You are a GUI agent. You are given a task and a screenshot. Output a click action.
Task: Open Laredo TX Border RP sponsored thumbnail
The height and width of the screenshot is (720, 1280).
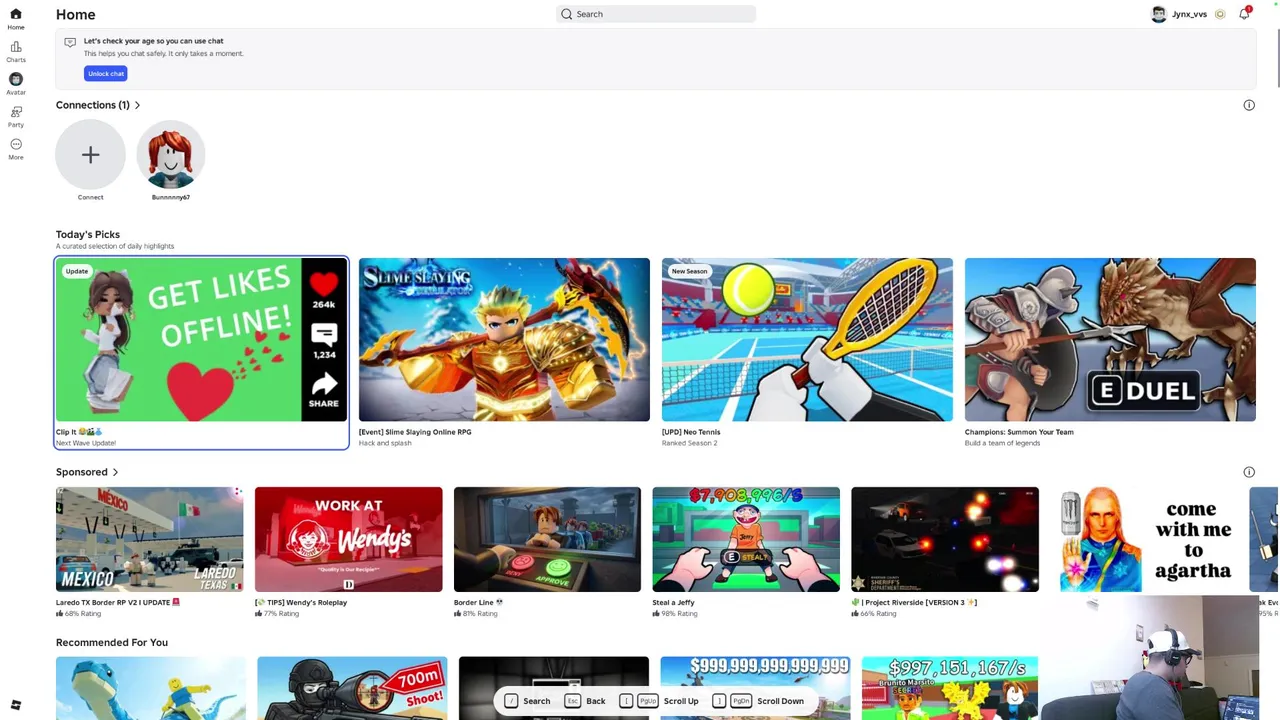click(x=149, y=539)
